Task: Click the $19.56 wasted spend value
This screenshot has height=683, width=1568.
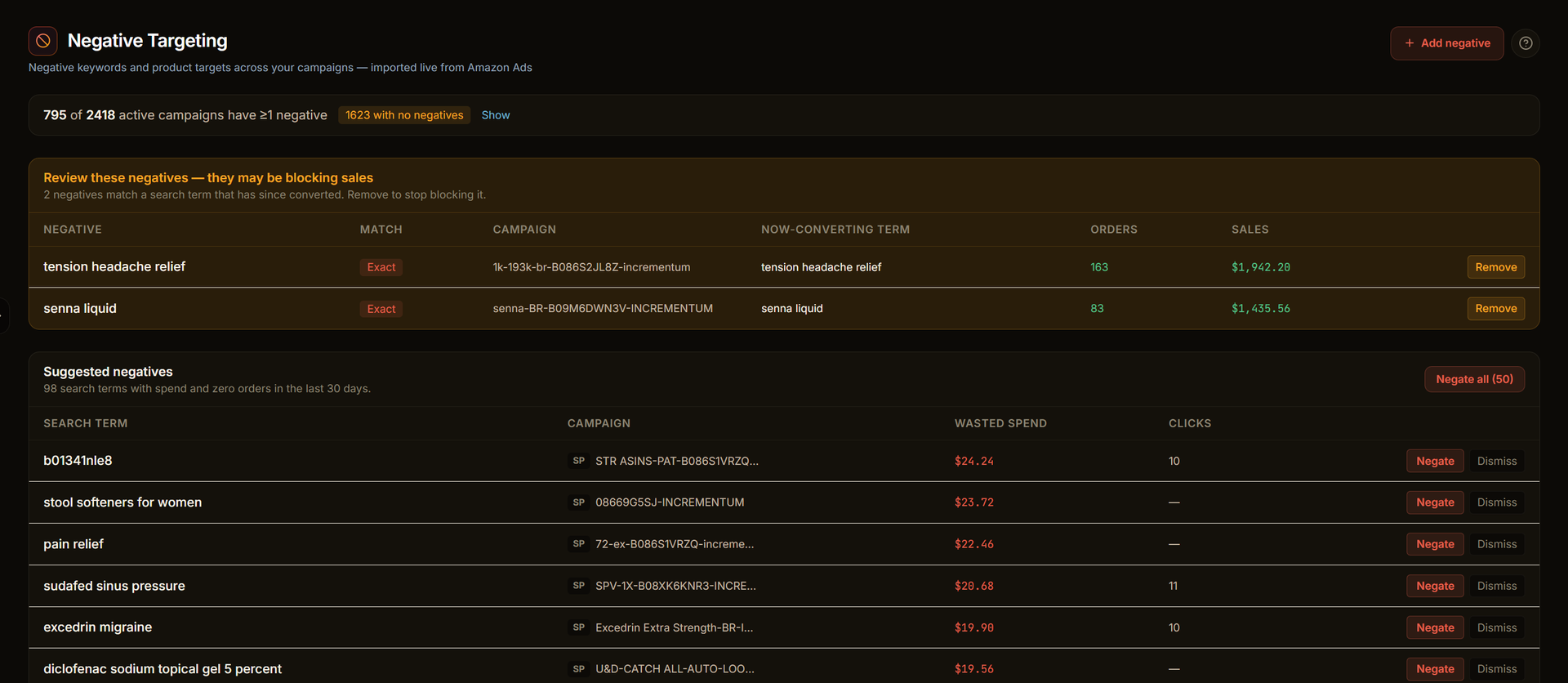Action: click(974, 669)
